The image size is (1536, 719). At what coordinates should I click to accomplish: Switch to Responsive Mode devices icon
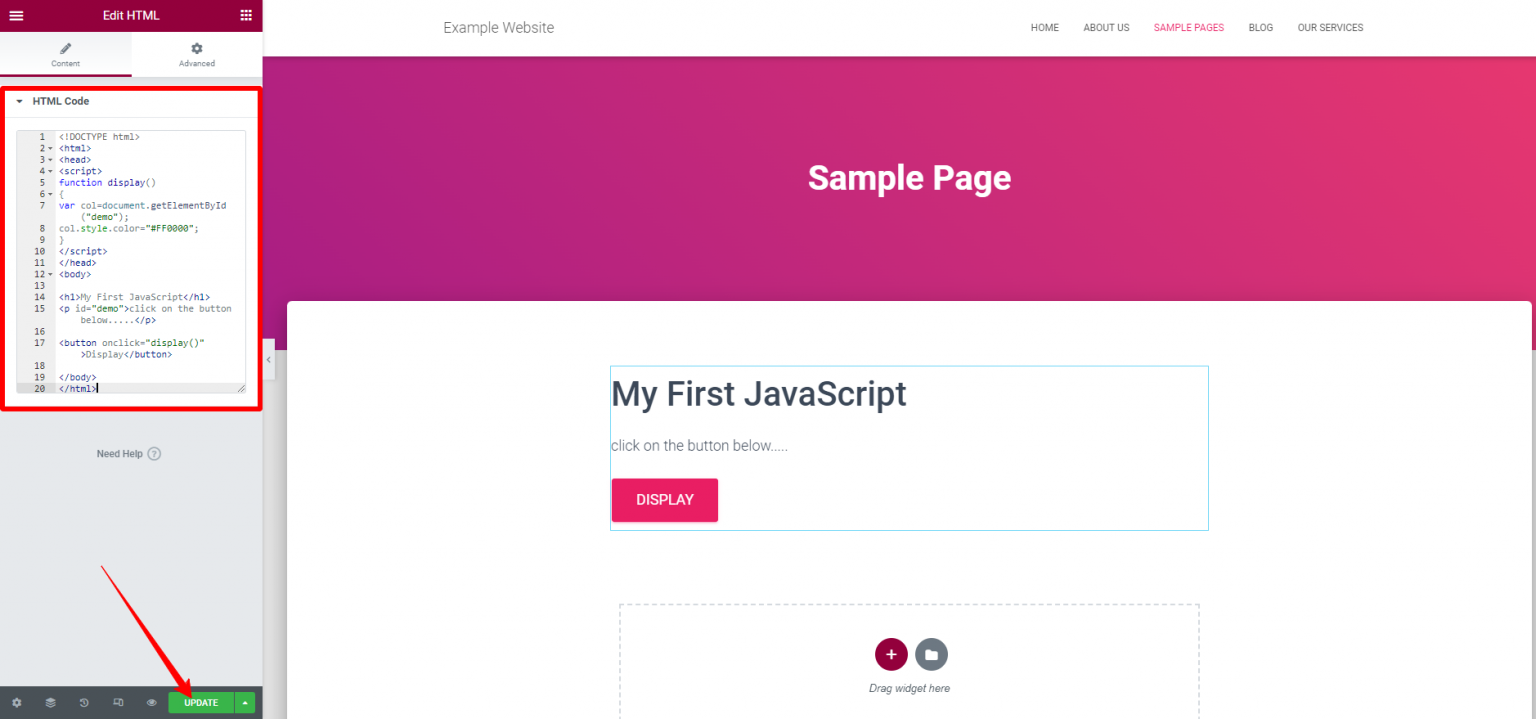point(118,703)
